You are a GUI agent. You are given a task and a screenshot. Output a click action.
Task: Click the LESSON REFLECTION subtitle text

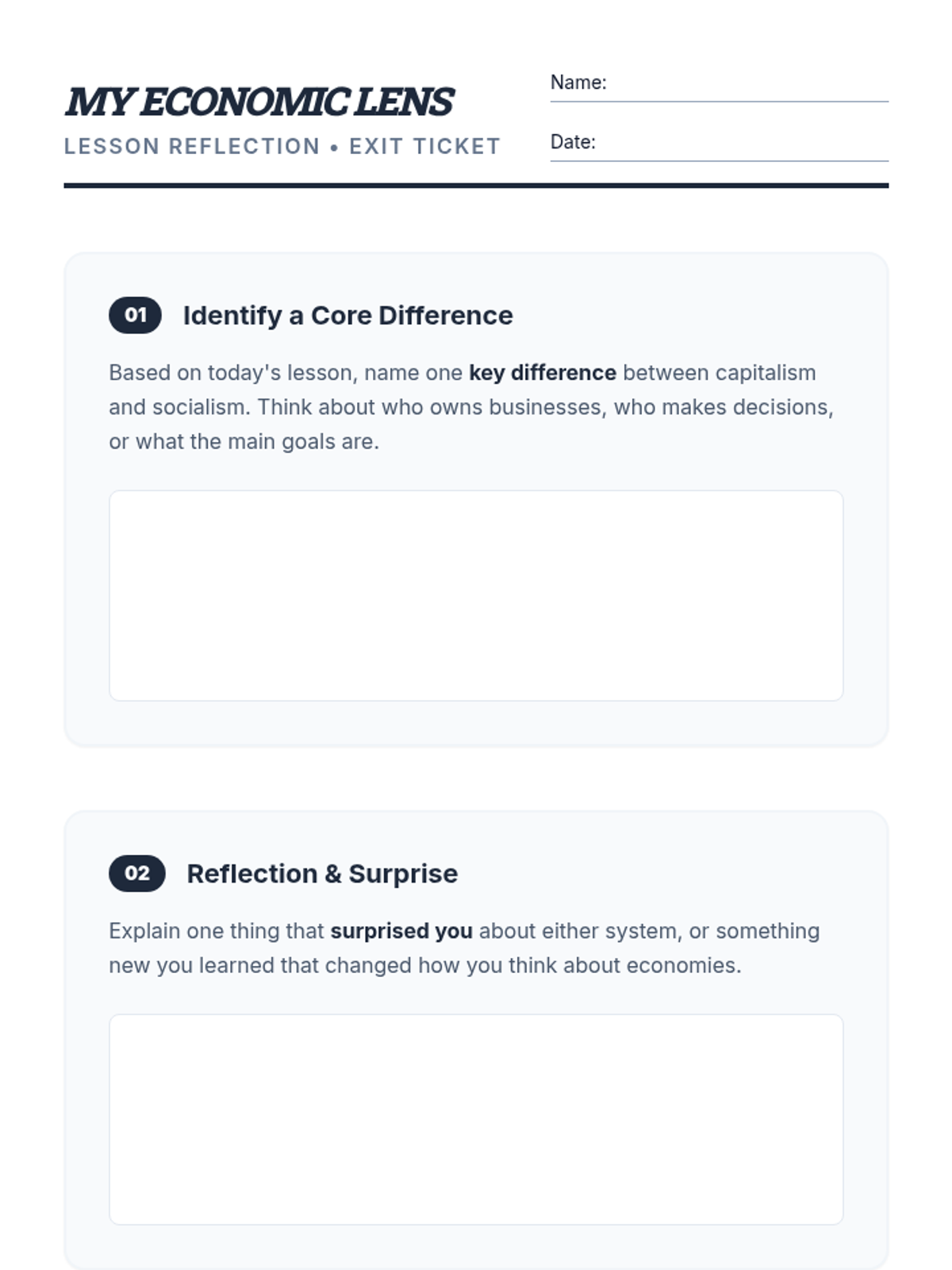(192, 147)
